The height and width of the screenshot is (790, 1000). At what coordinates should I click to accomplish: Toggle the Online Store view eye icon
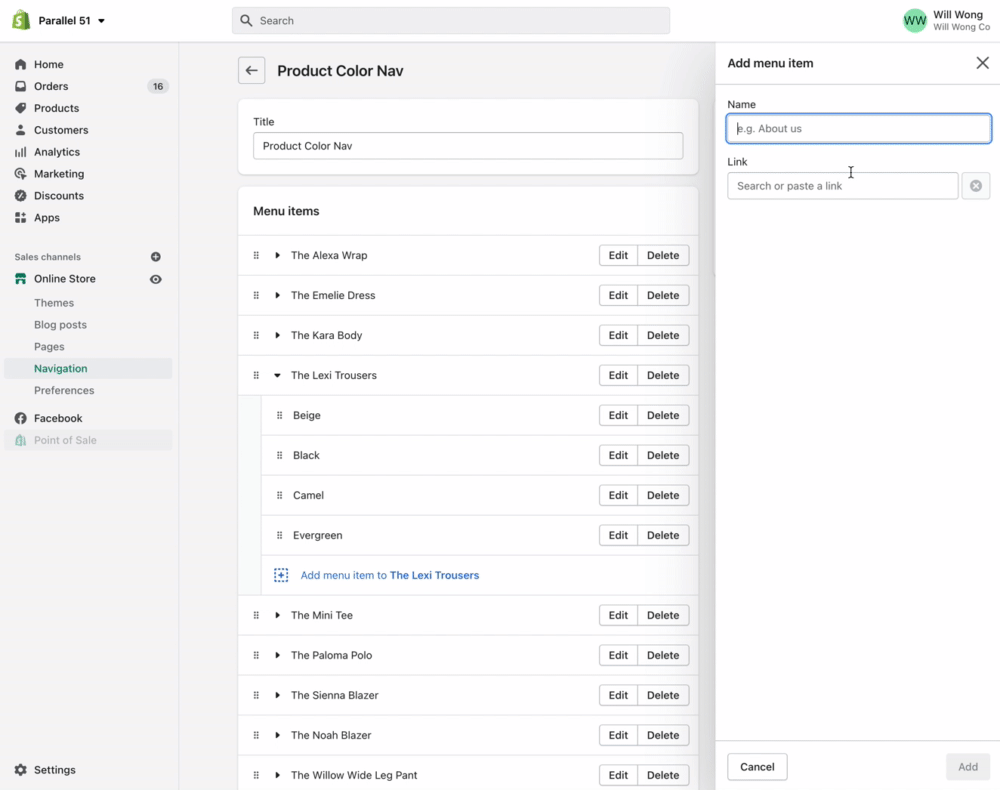[155, 279]
